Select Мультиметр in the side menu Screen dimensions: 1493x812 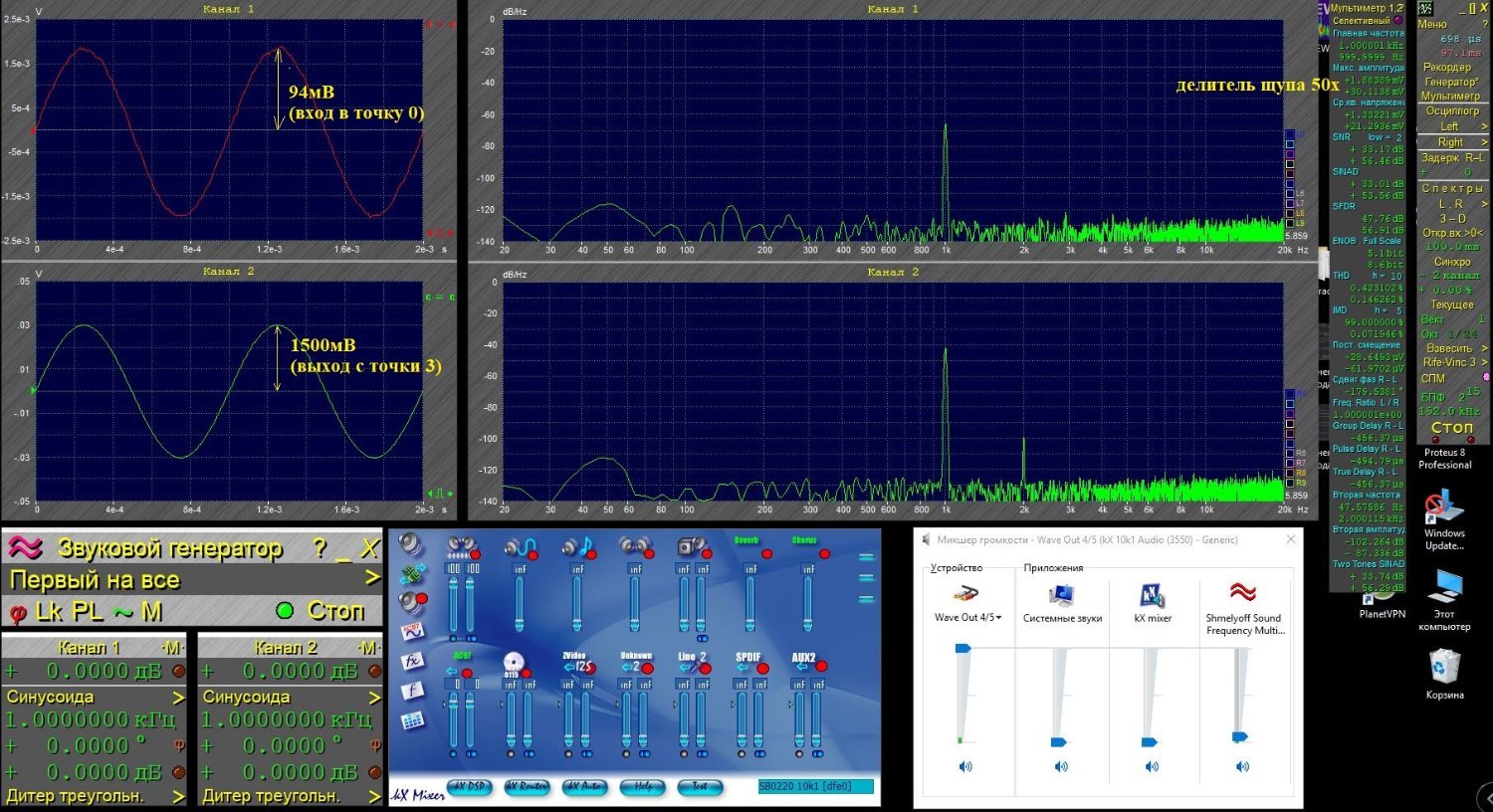click(1450, 97)
